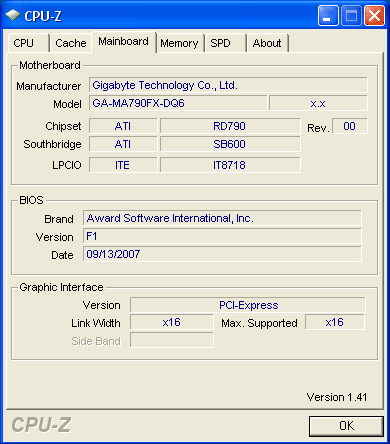Screen dimensions: 390x444
Task: Click the BIOS Version F1 field
Action: (222, 236)
